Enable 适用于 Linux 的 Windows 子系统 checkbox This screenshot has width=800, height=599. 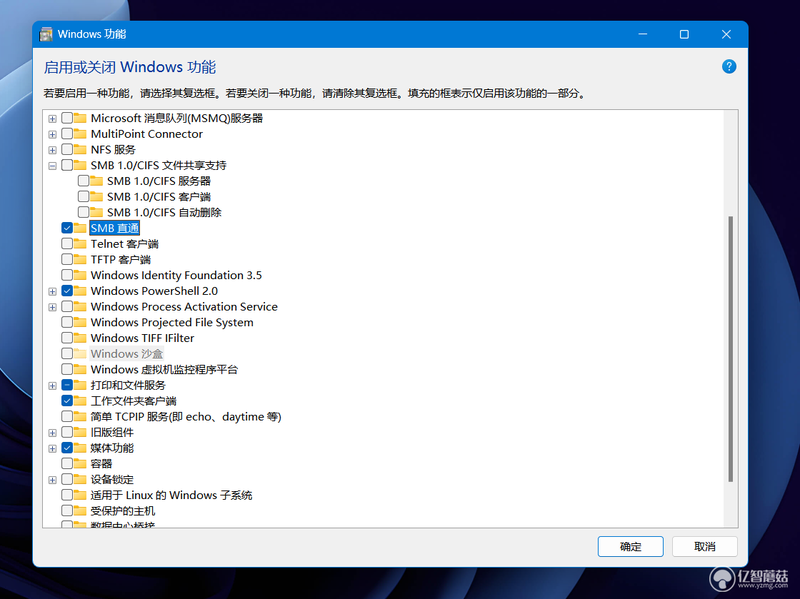[x=67, y=495]
